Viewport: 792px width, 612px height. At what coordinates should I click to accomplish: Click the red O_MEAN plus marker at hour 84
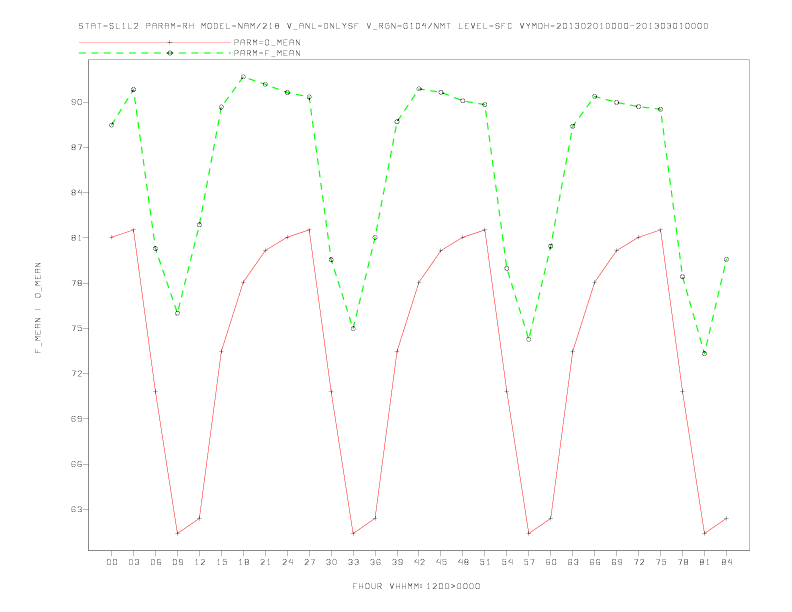pyautogui.click(x=727, y=518)
